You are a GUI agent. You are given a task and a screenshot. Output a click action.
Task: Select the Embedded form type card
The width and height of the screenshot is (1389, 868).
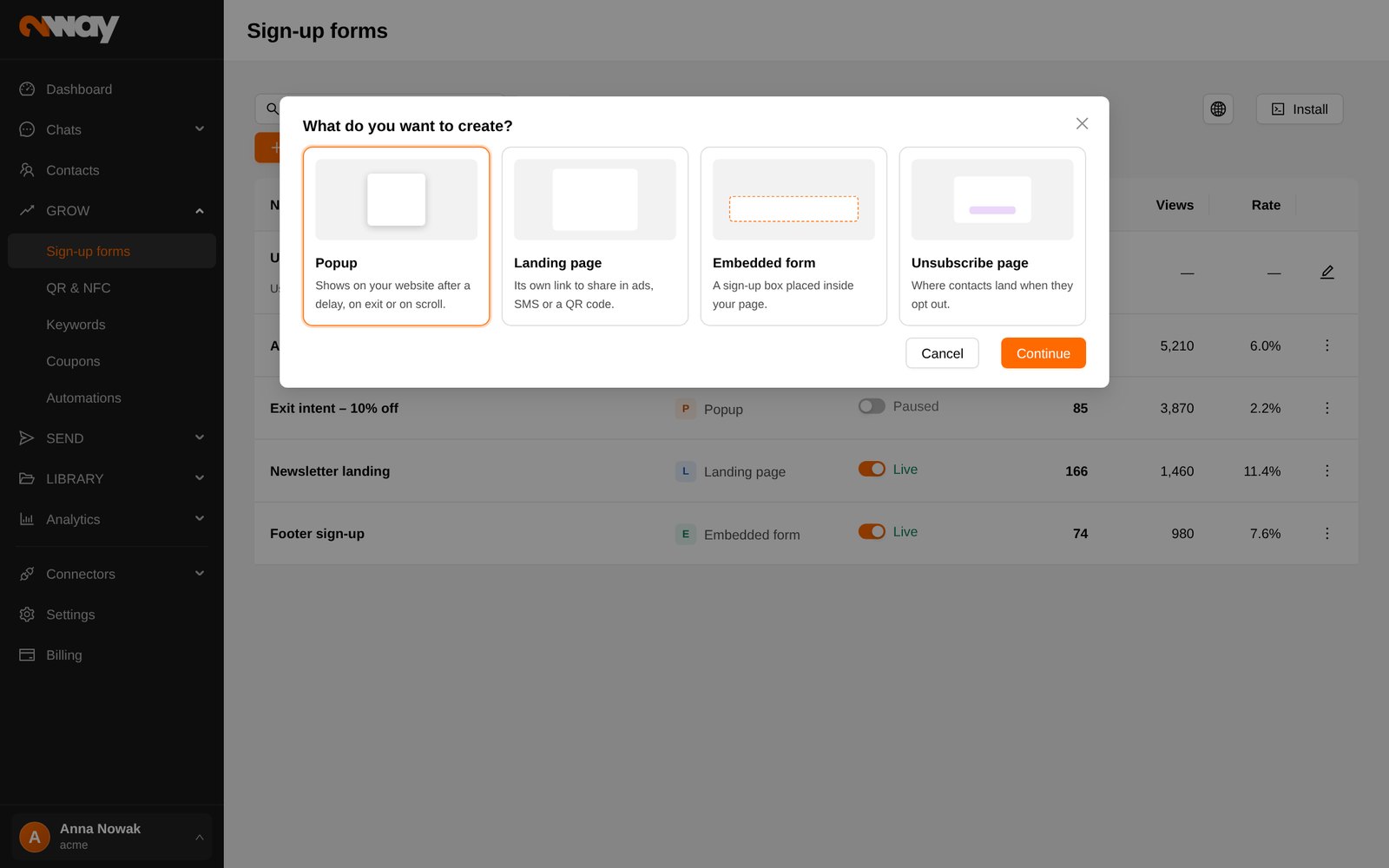(x=793, y=236)
